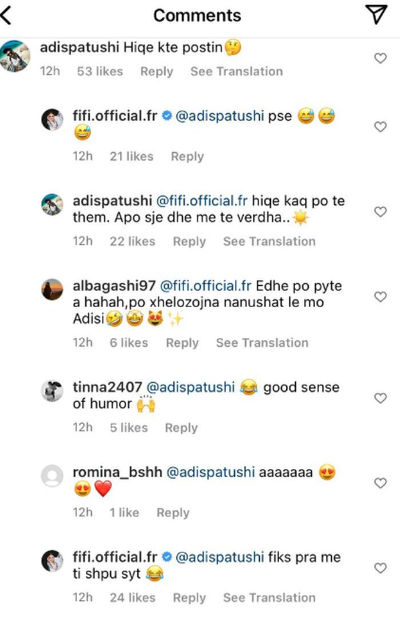Tap the heart on fifi.official.fr's 'pse' reply
This screenshot has height=622, width=400.
[381, 127]
